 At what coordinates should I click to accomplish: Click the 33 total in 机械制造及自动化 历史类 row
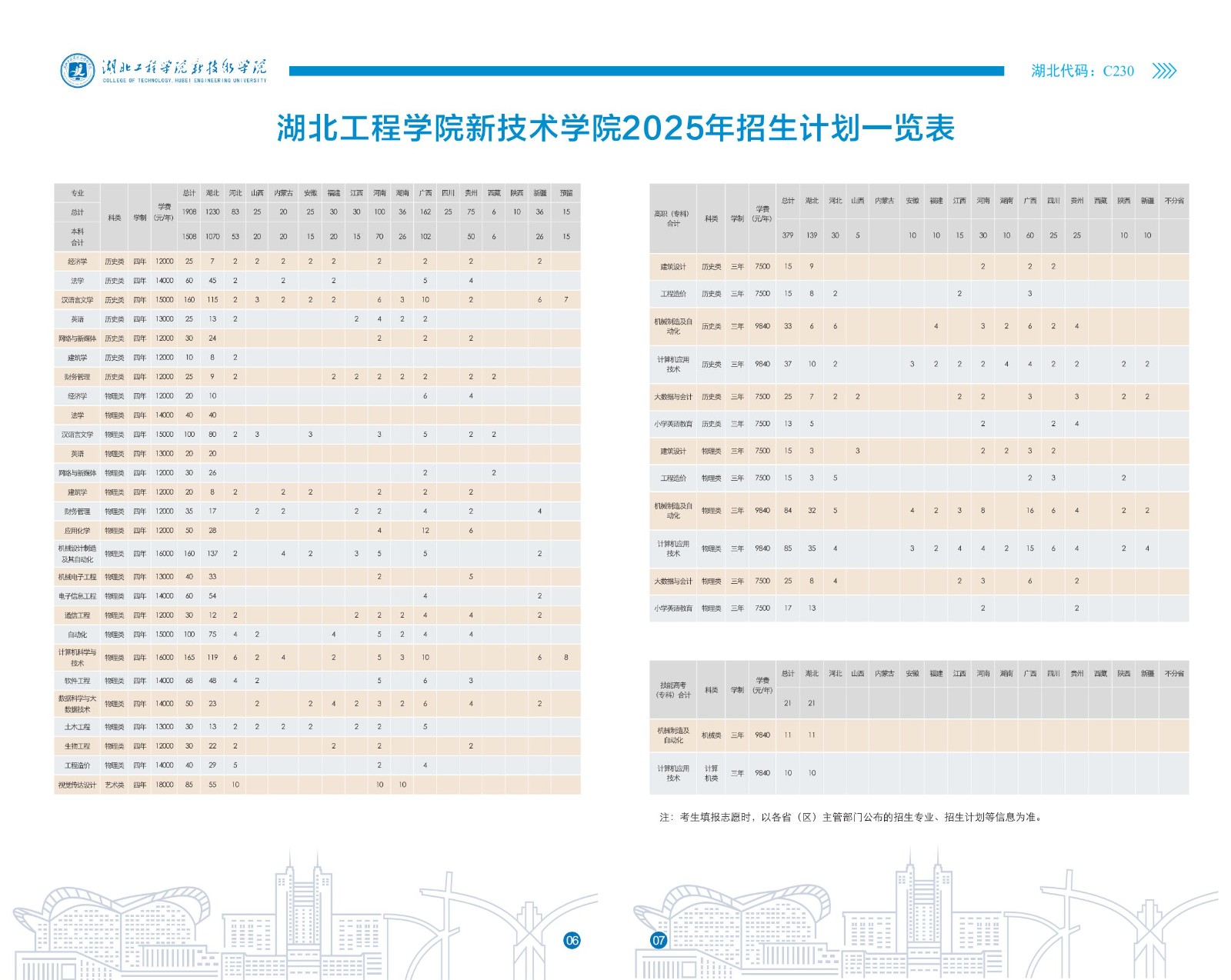[788, 326]
